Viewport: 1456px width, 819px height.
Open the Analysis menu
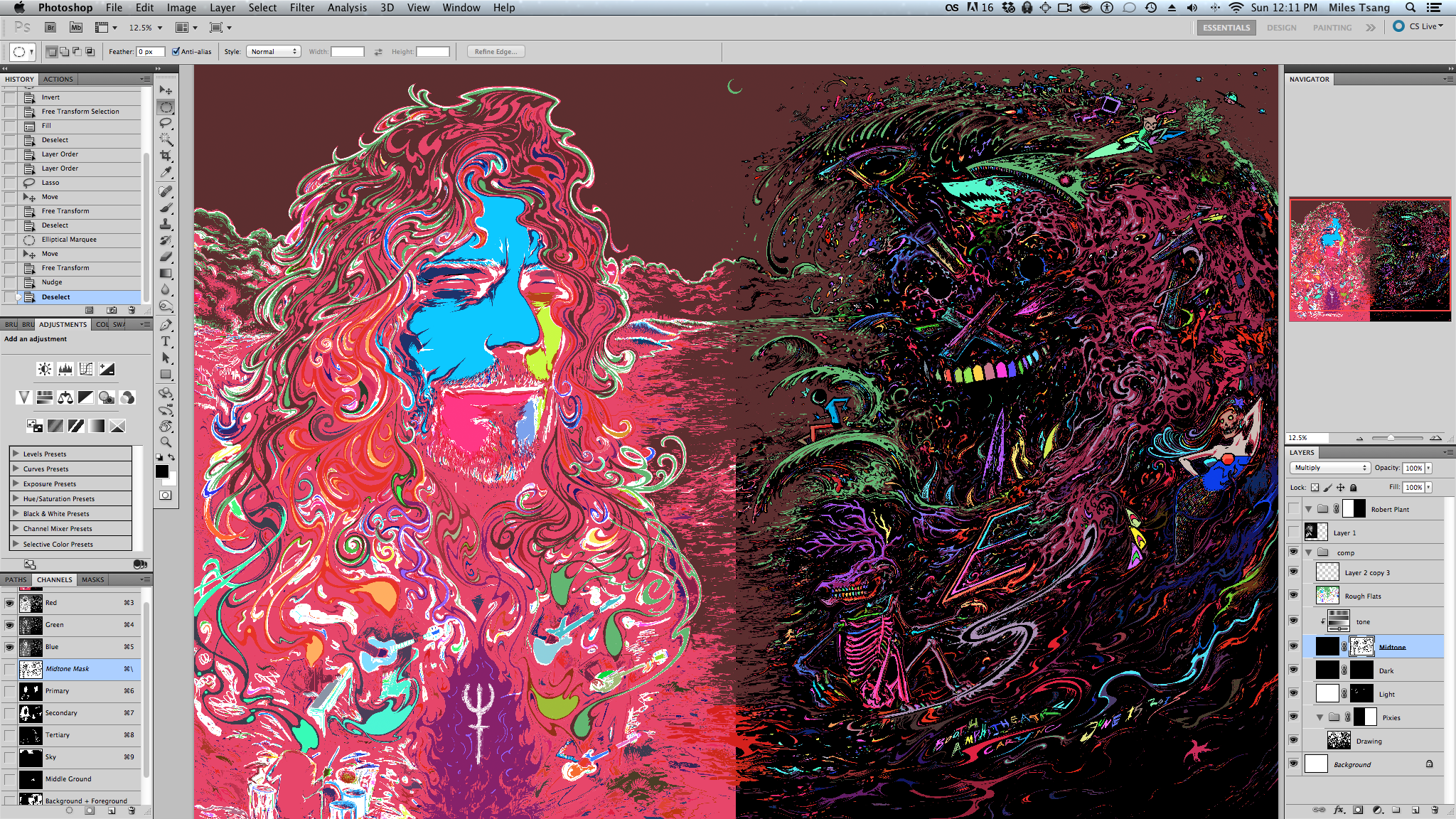347,8
